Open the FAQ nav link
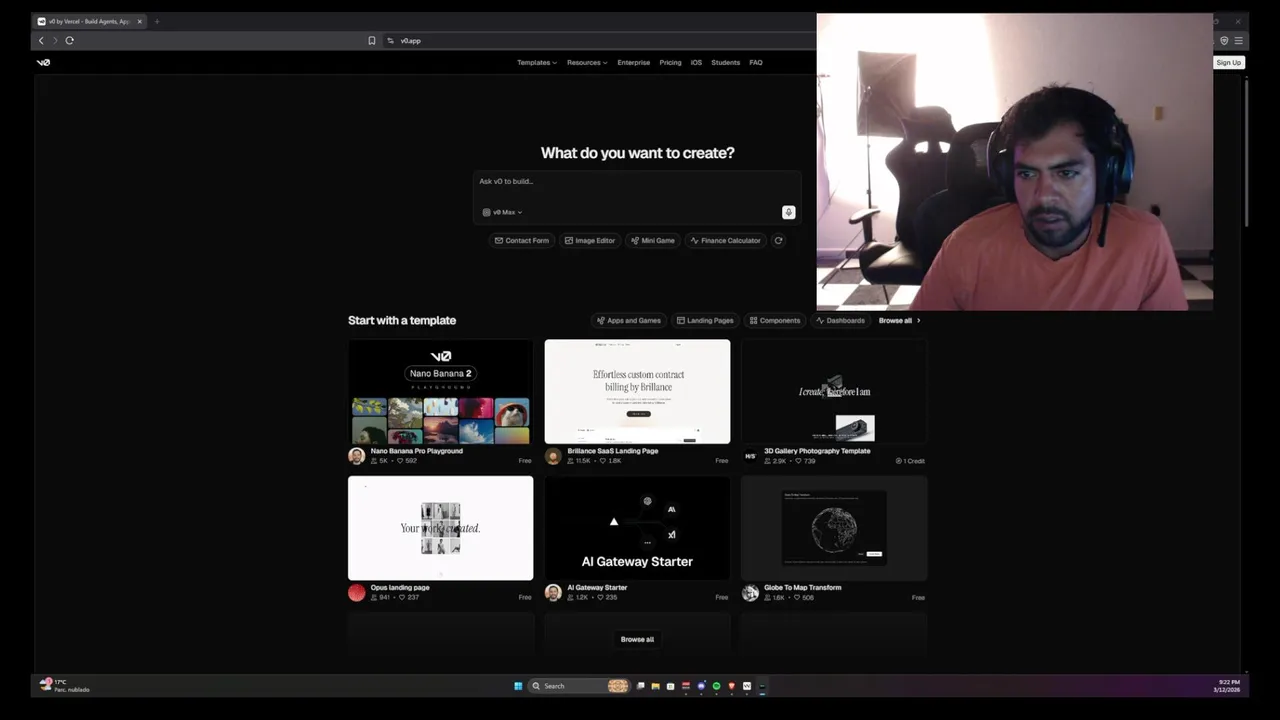Viewport: 1280px width, 720px height. click(x=756, y=62)
